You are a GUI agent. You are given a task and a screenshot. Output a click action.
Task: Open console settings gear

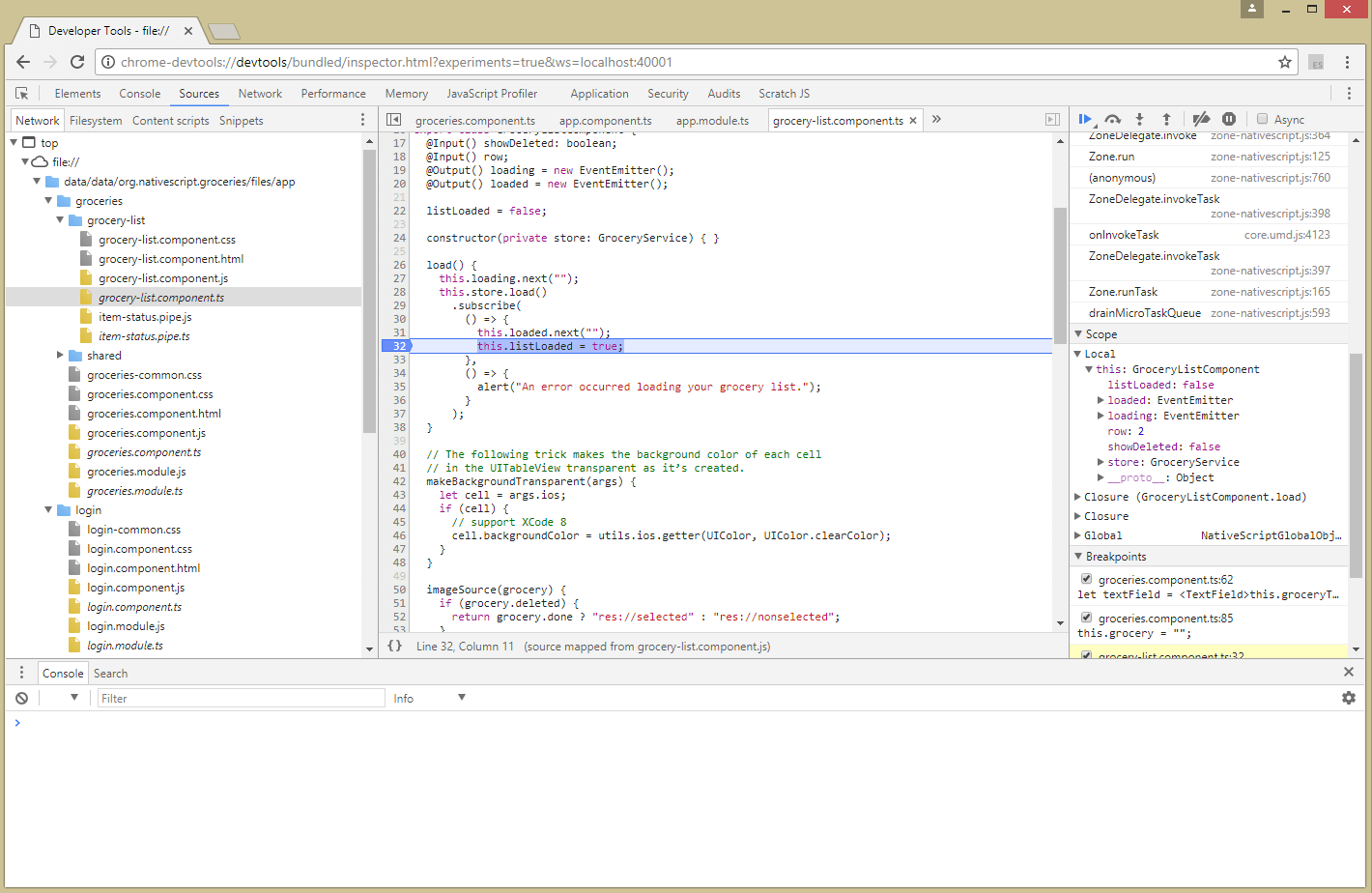[1349, 698]
